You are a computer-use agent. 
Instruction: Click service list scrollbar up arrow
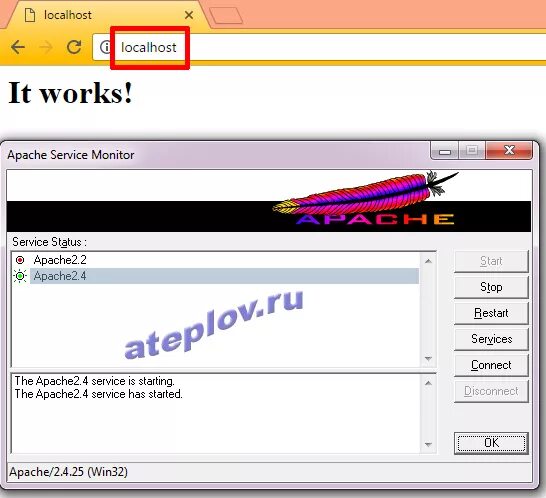point(428,261)
